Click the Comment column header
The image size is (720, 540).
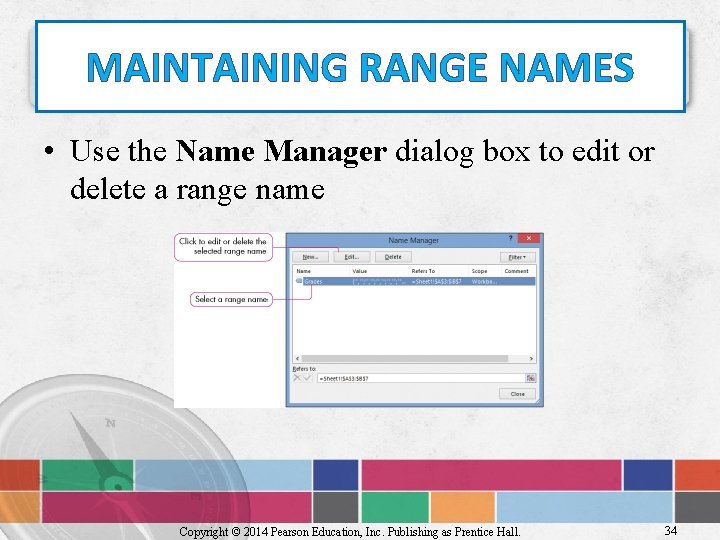(x=517, y=271)
